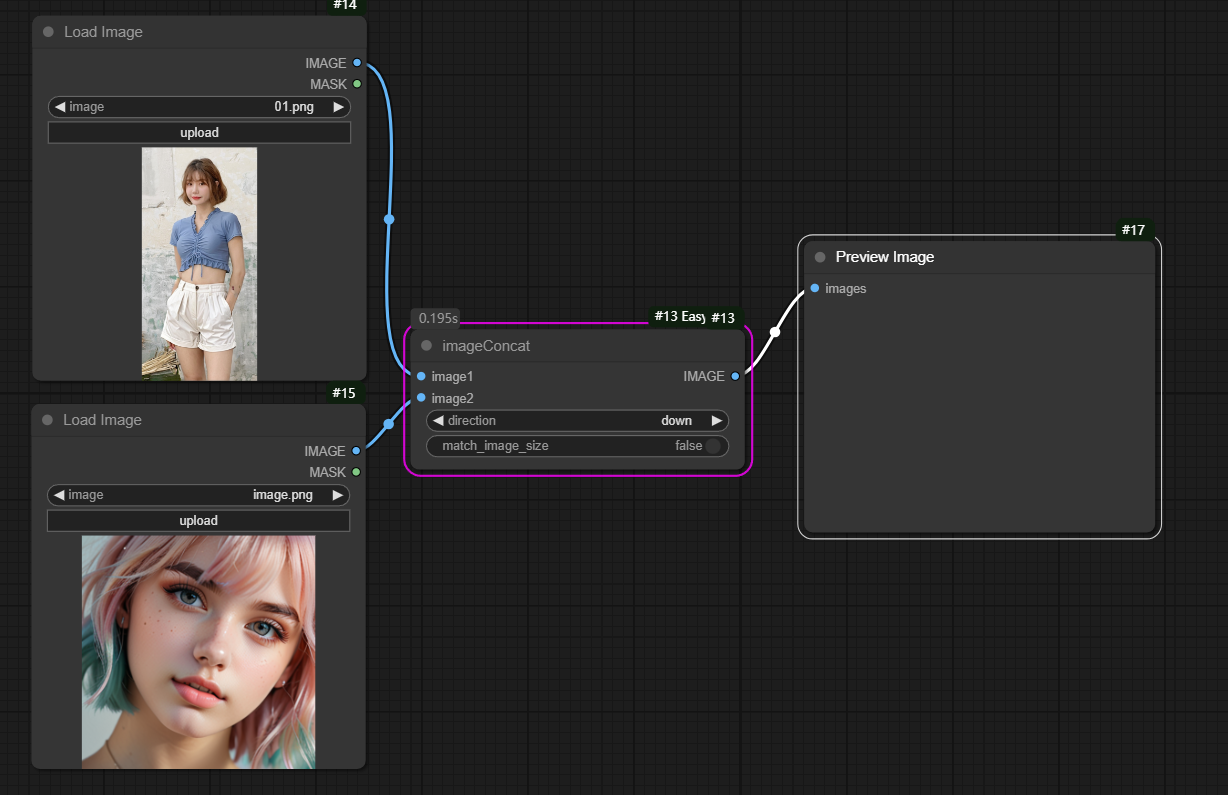Toggle the match_image_size switch
Viewport: 1228px width, 795px height.
point(712,446)
